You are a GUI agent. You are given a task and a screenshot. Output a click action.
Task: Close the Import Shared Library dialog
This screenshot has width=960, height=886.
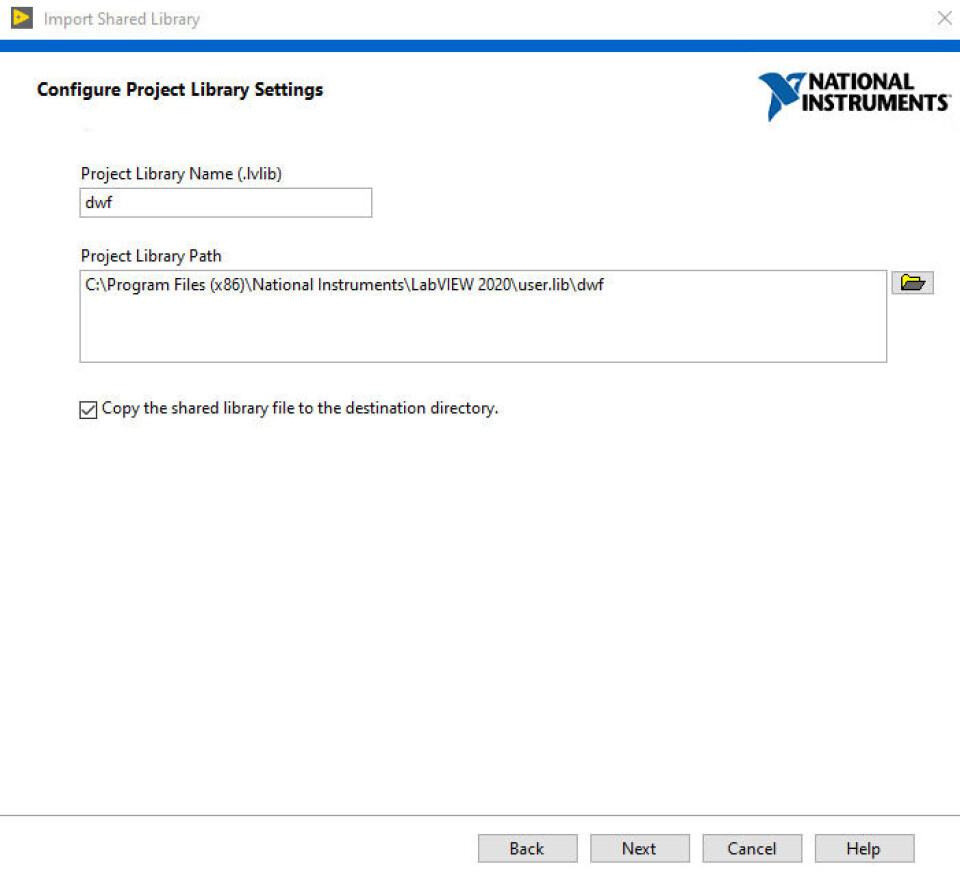[x=944, y=18]
